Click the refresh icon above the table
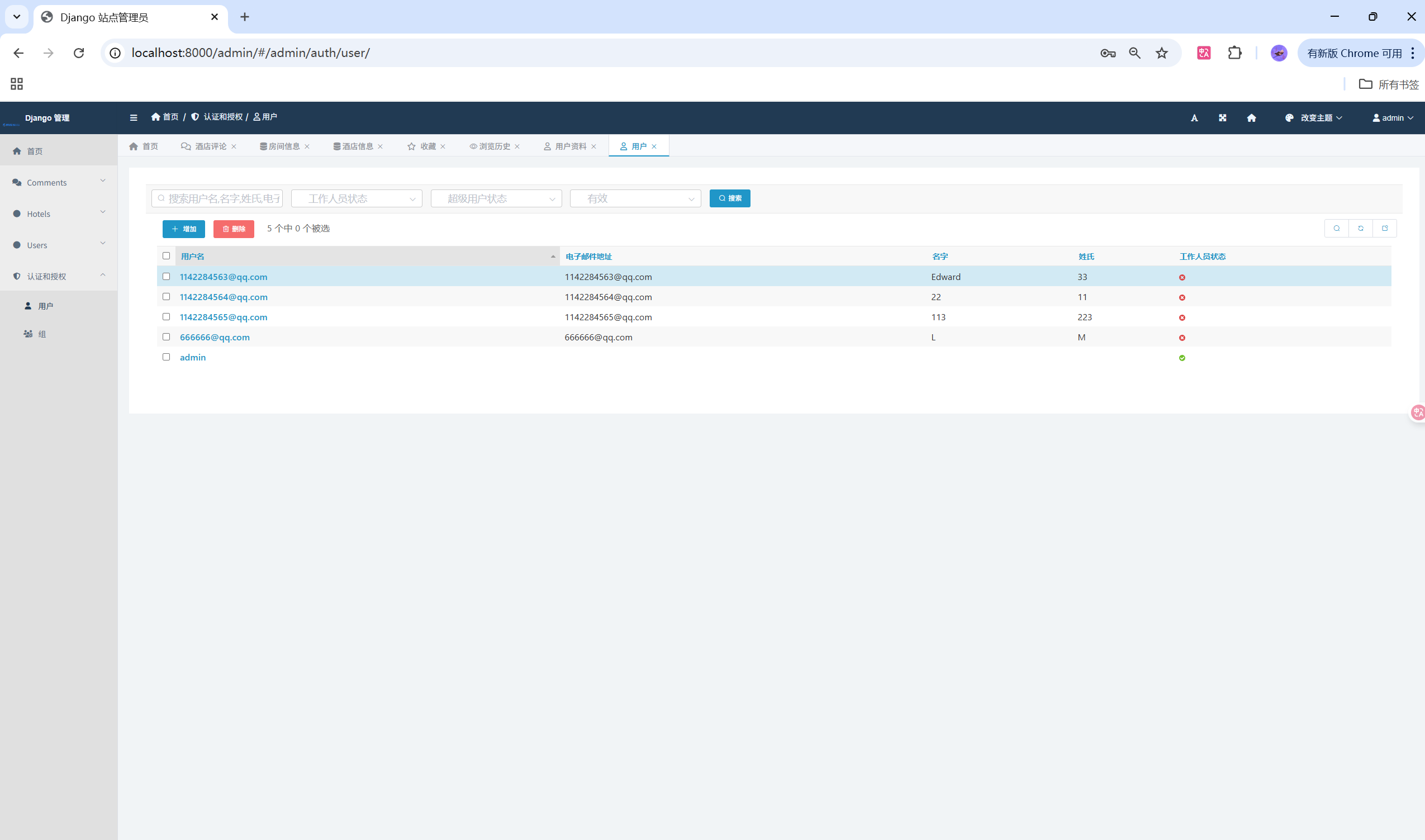This screenshot has height=840, width=1425. pos(1361,229)
